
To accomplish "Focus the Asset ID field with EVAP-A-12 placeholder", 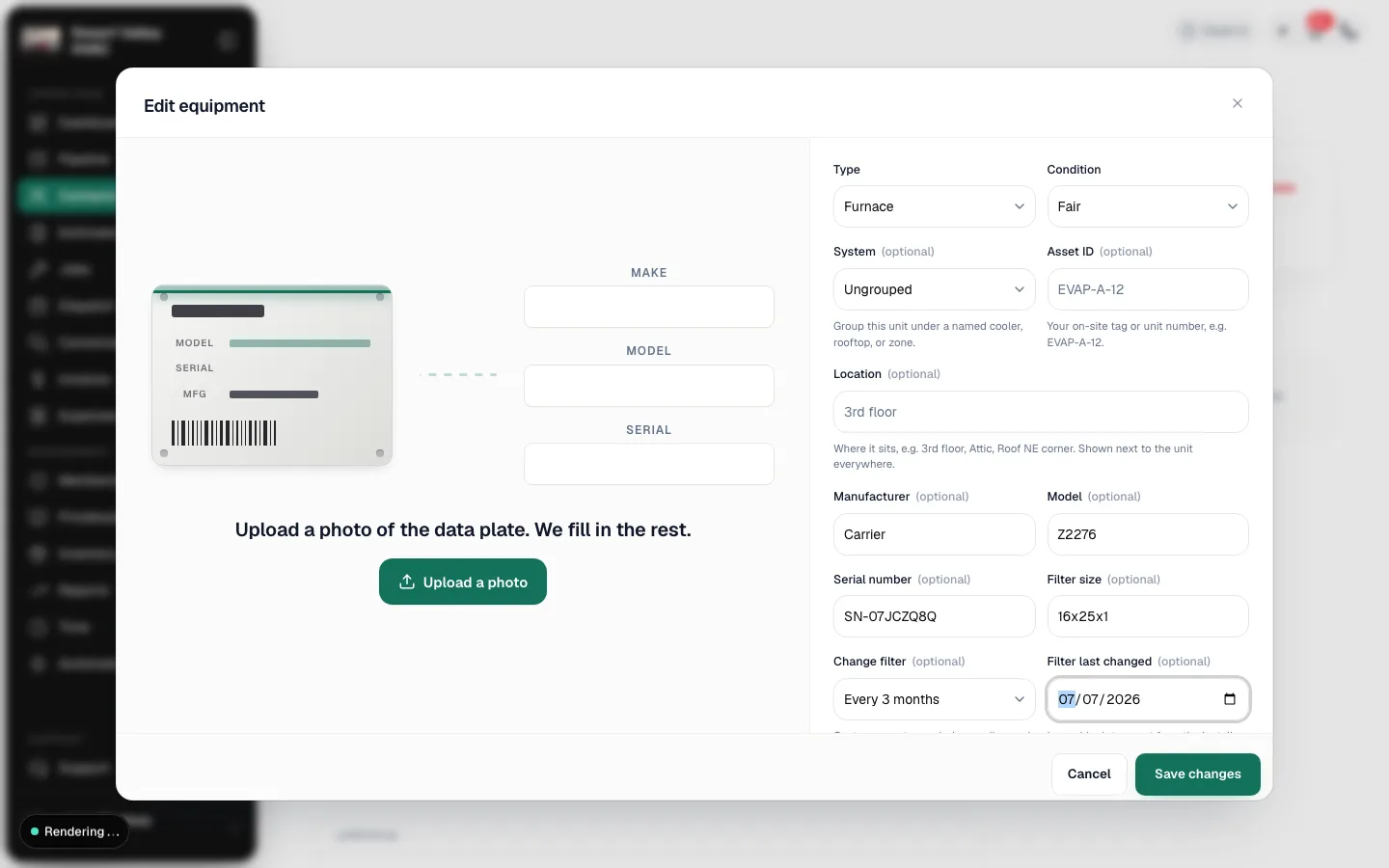I will [1148, 289].
